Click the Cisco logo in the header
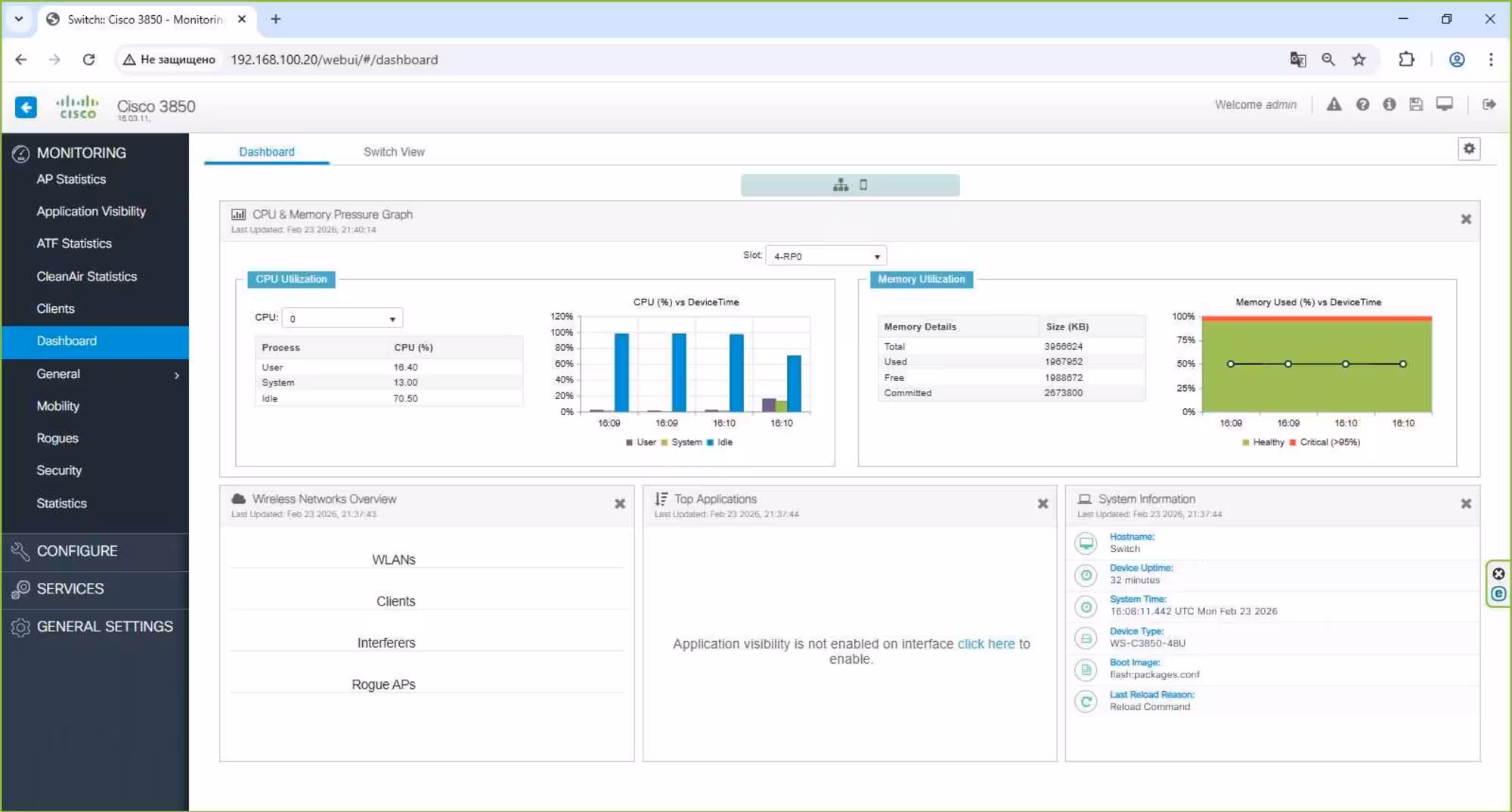 tap(77, 107)
